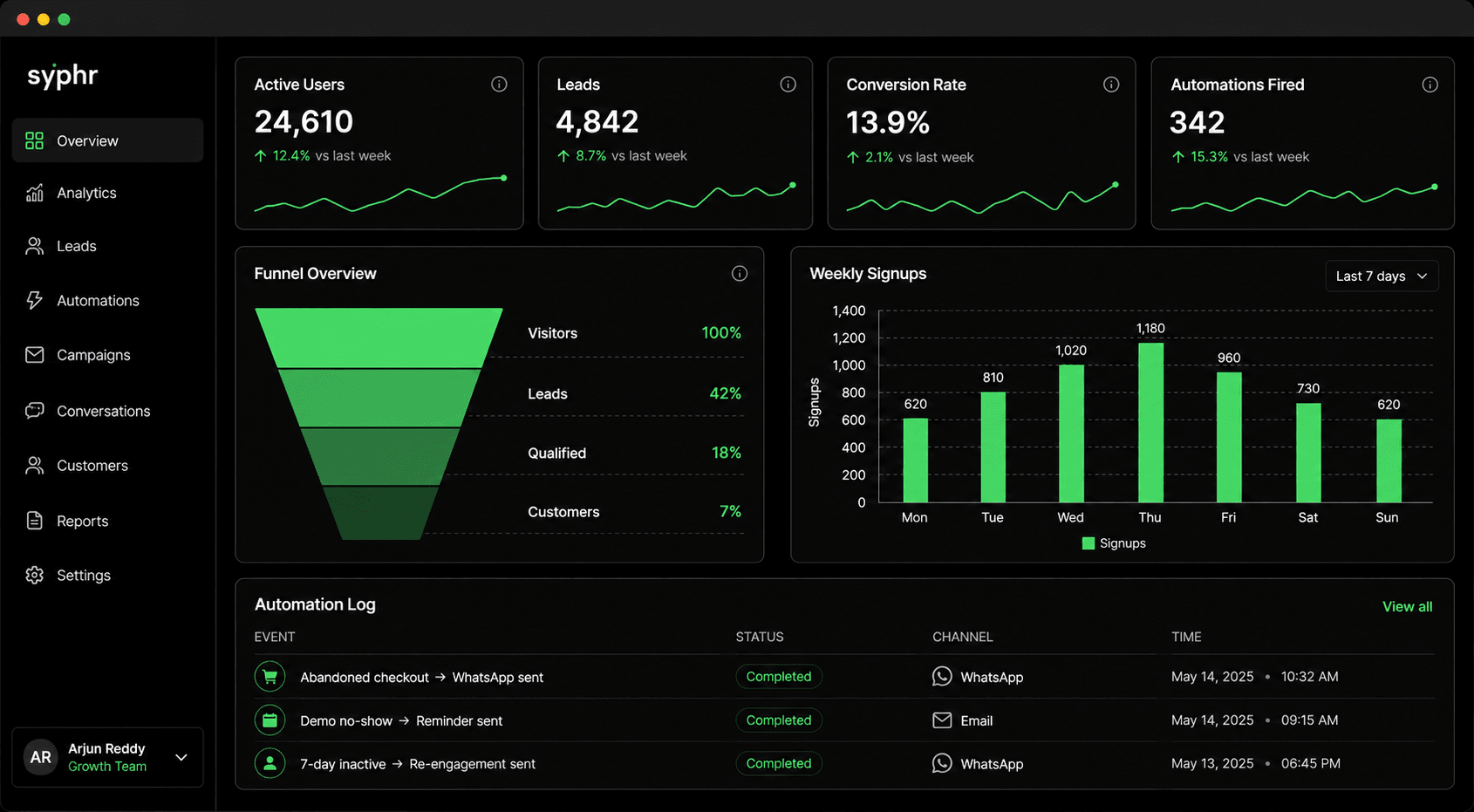Click the Wed bar showing 1,020 signups

[1071, 433]
